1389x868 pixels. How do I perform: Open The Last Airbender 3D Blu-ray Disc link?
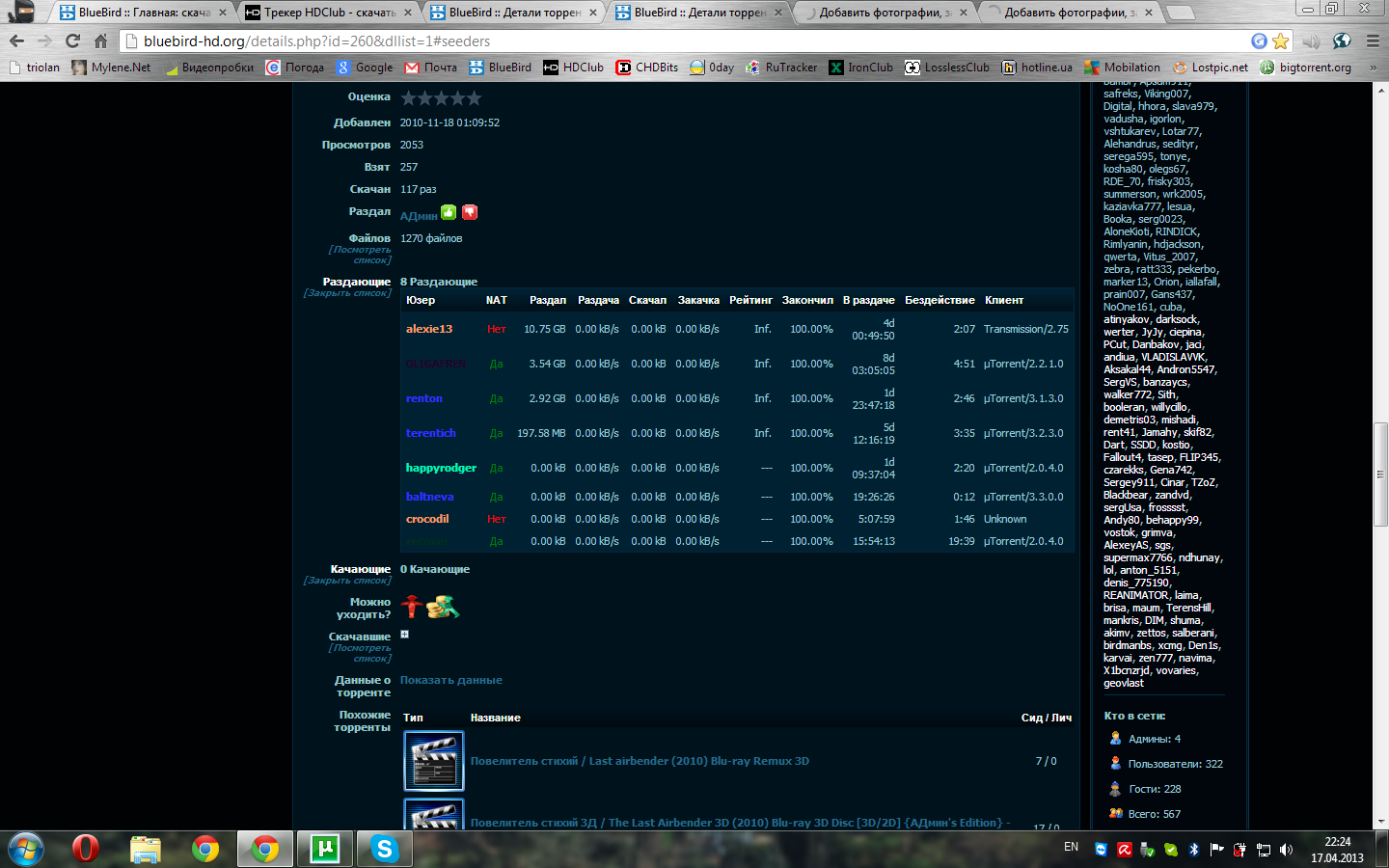click(740, 823)
